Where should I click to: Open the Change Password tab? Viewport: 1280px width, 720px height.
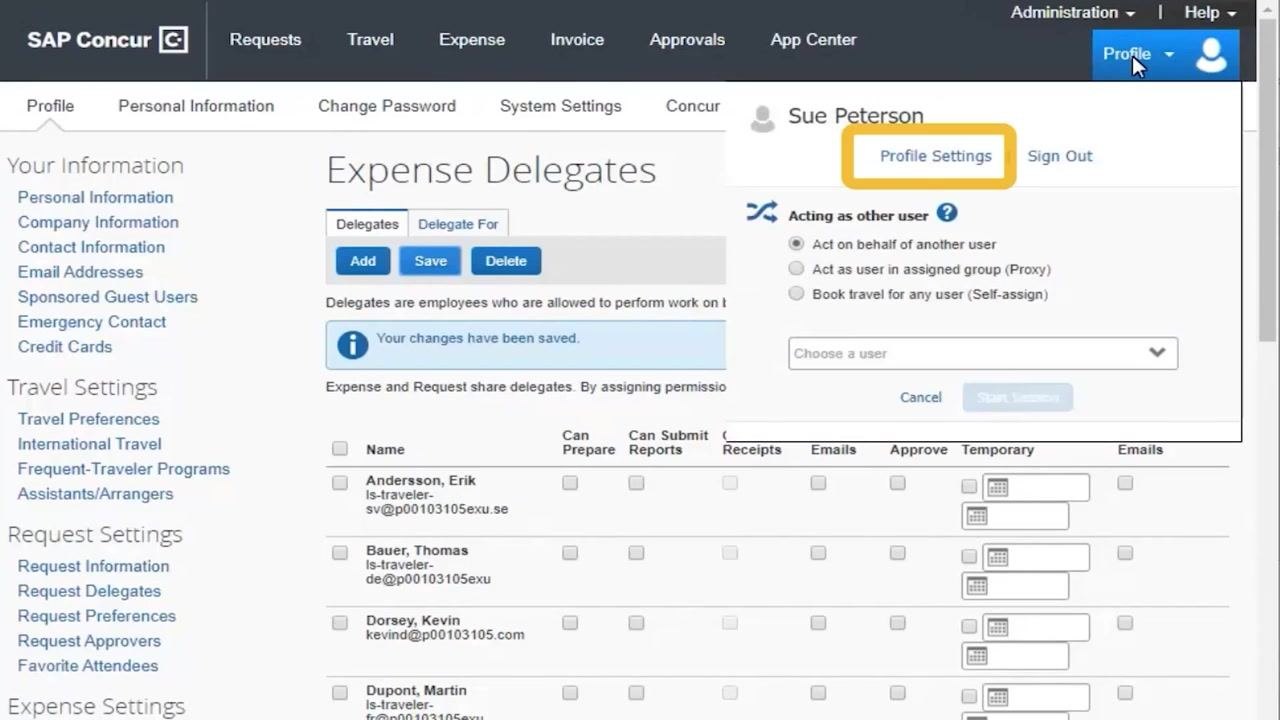[x=387, y=106]
